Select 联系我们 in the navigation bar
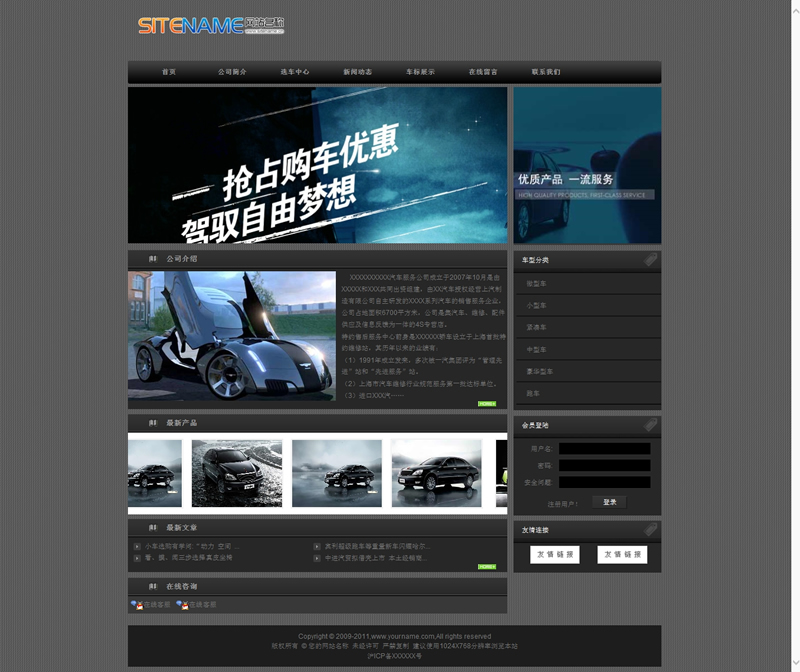Screen dimensions: 800x672 click(x=546, y=72)
